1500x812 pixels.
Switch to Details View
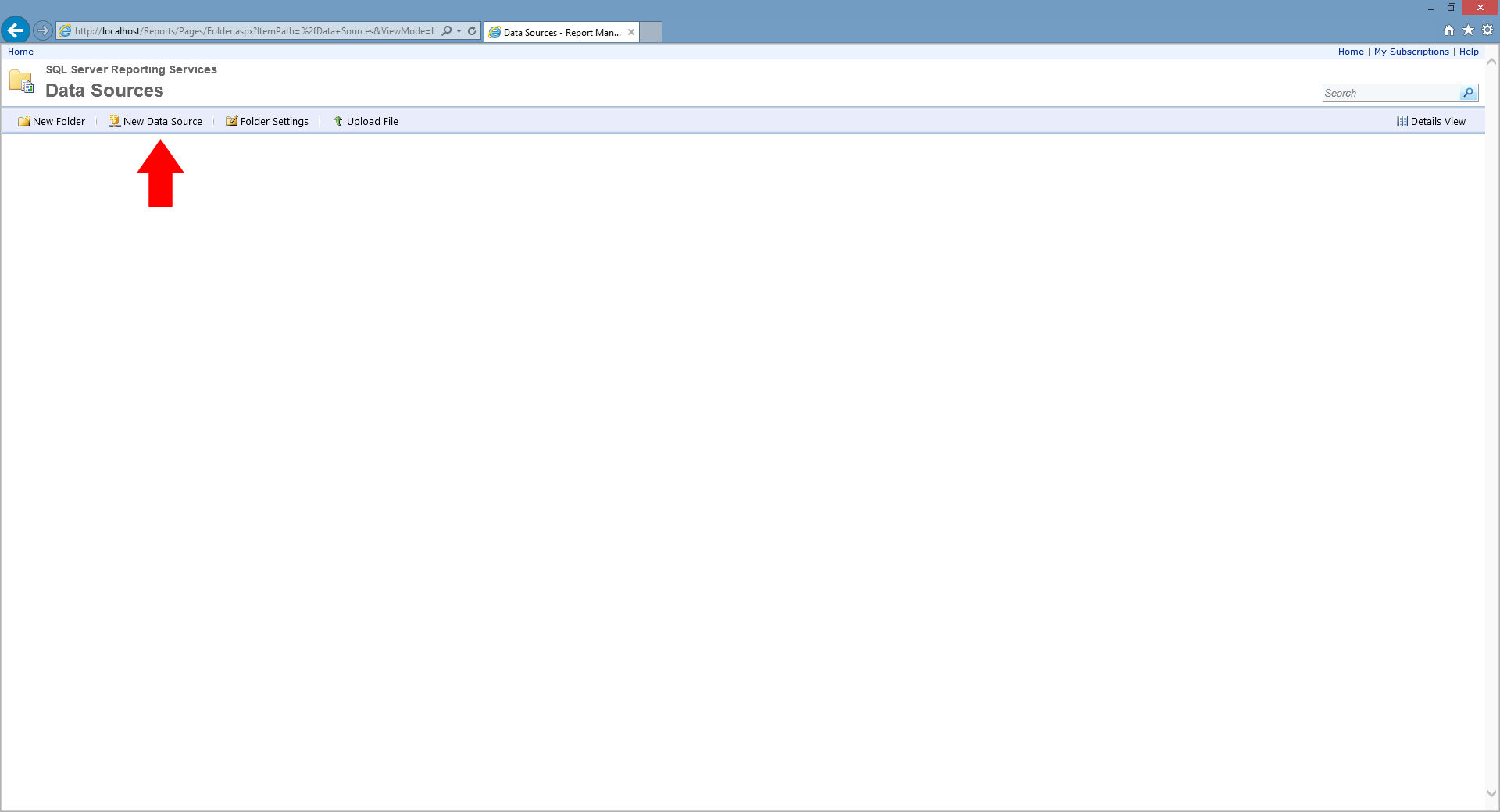[x=1431, y=122]
